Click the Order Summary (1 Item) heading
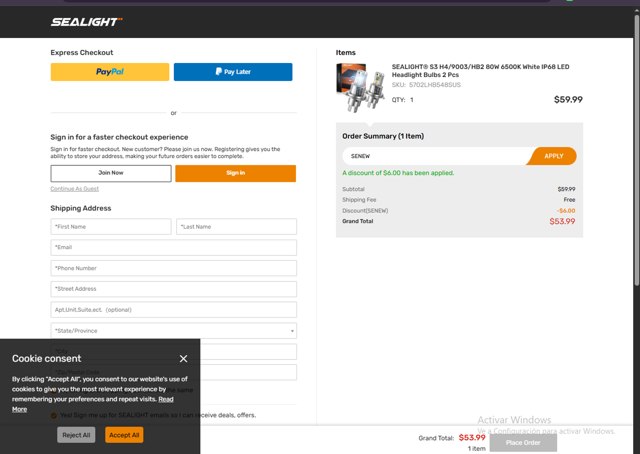This screenshot has width=640, height=454. pos(383,136)
